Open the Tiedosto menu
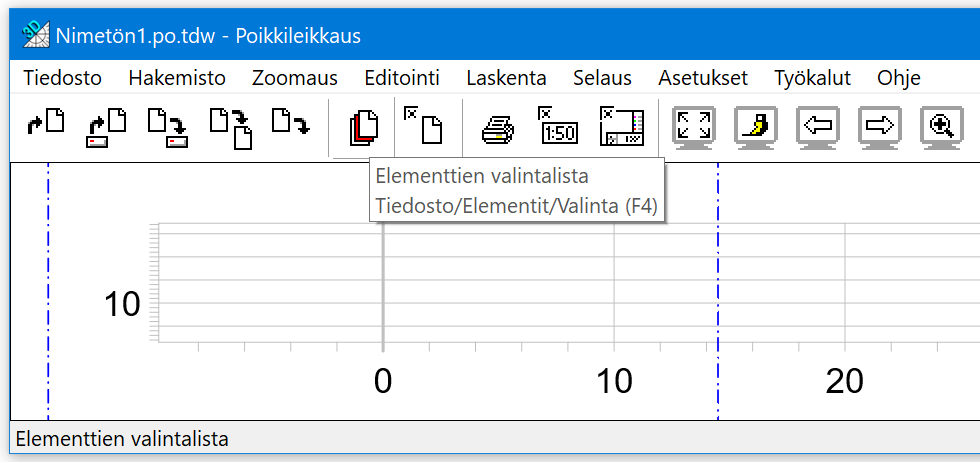The image size is (980, 462). pos(62,78)
